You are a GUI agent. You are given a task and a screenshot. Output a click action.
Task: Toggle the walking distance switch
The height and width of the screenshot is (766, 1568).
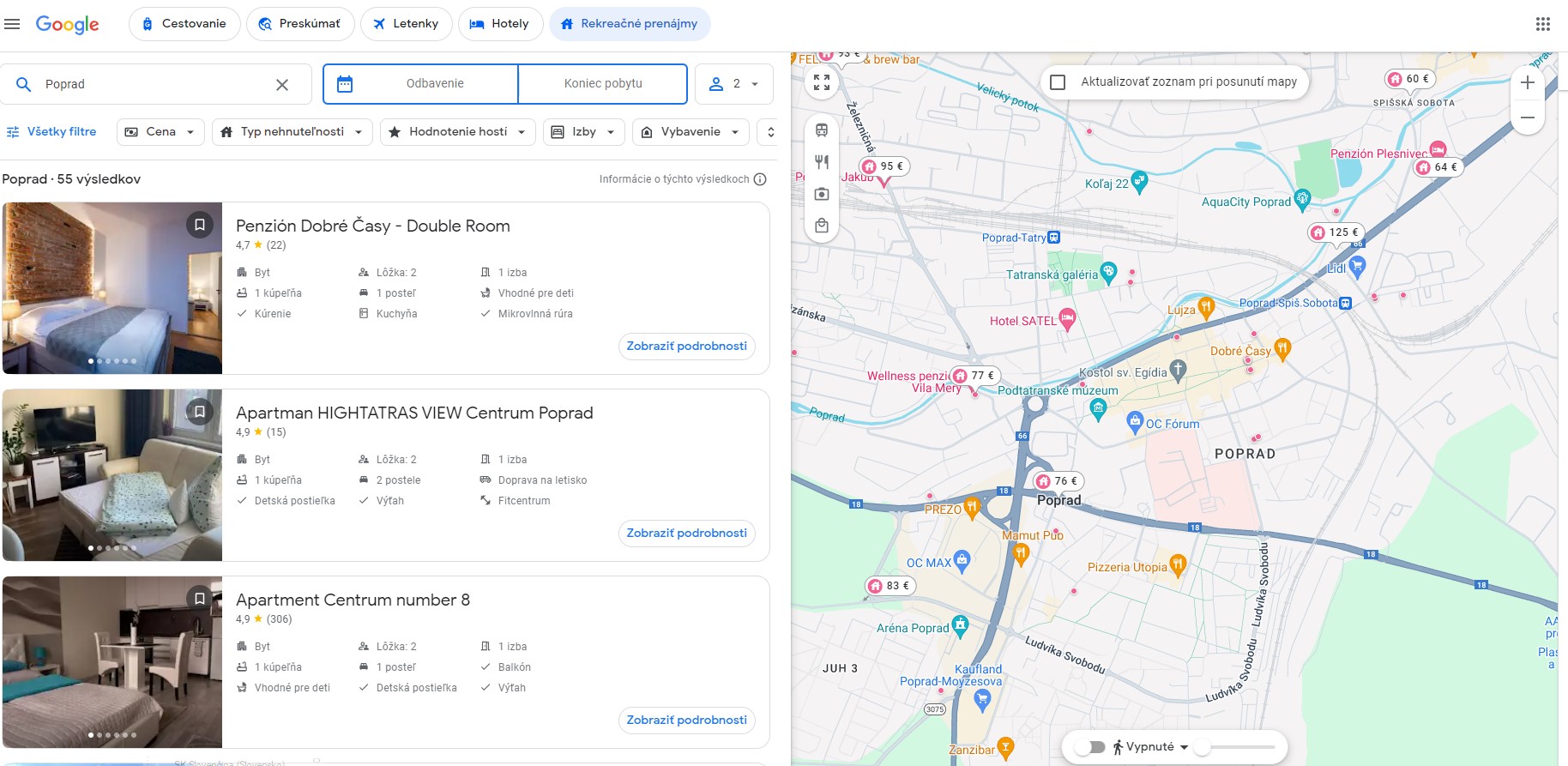[1090, 747]
